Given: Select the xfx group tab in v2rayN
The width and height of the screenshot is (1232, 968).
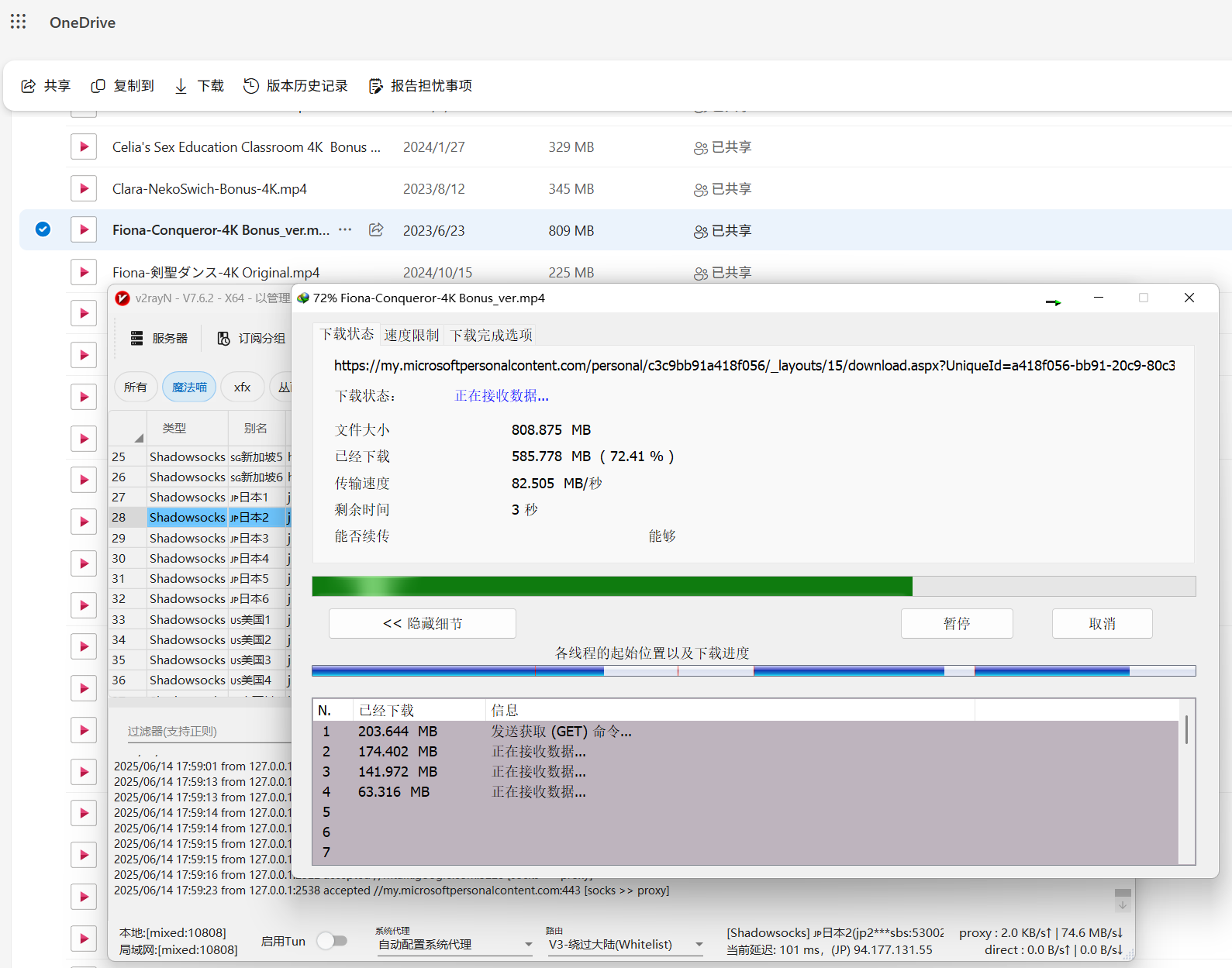Looking at the screenshot, I should pos(243,387).
